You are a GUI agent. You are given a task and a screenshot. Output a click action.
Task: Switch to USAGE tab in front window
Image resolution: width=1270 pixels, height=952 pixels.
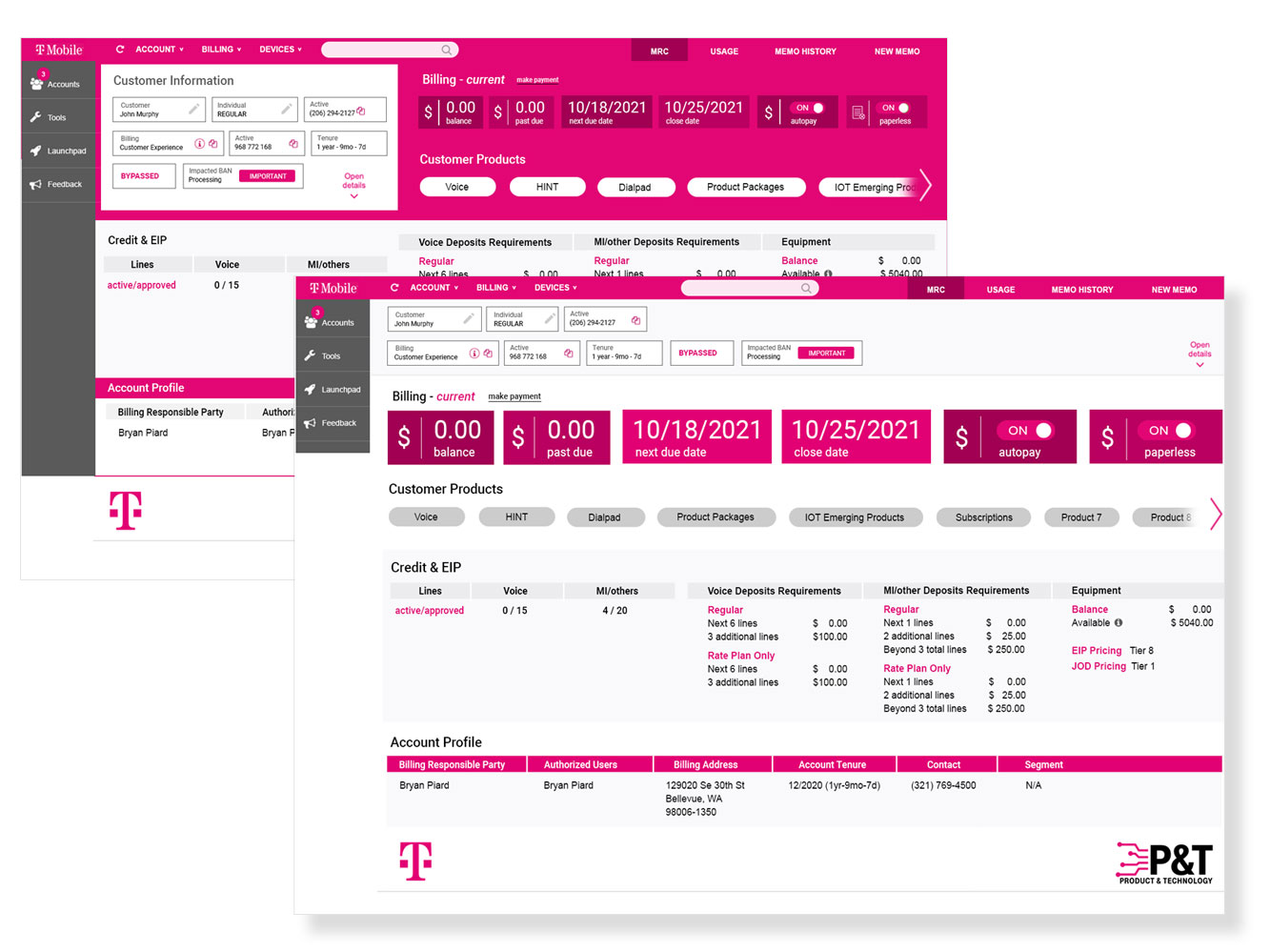pos(1000,290)
